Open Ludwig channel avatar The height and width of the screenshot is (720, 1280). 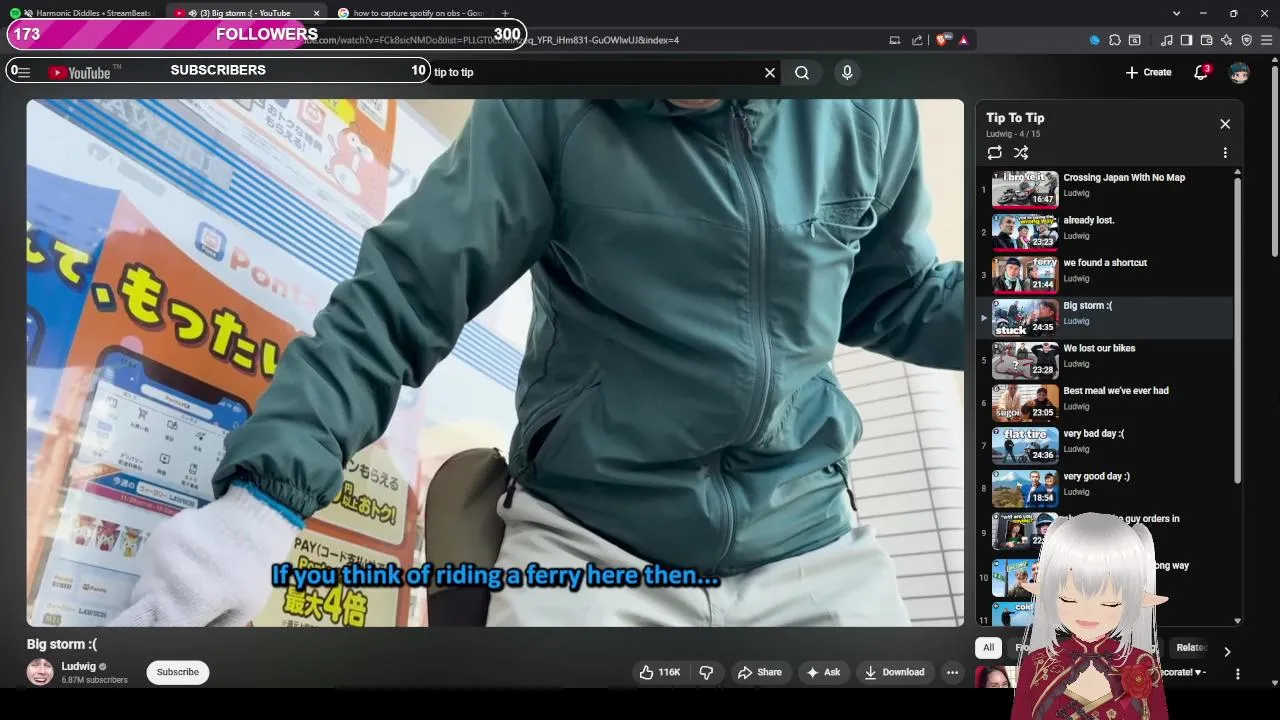tap(40, 672)
